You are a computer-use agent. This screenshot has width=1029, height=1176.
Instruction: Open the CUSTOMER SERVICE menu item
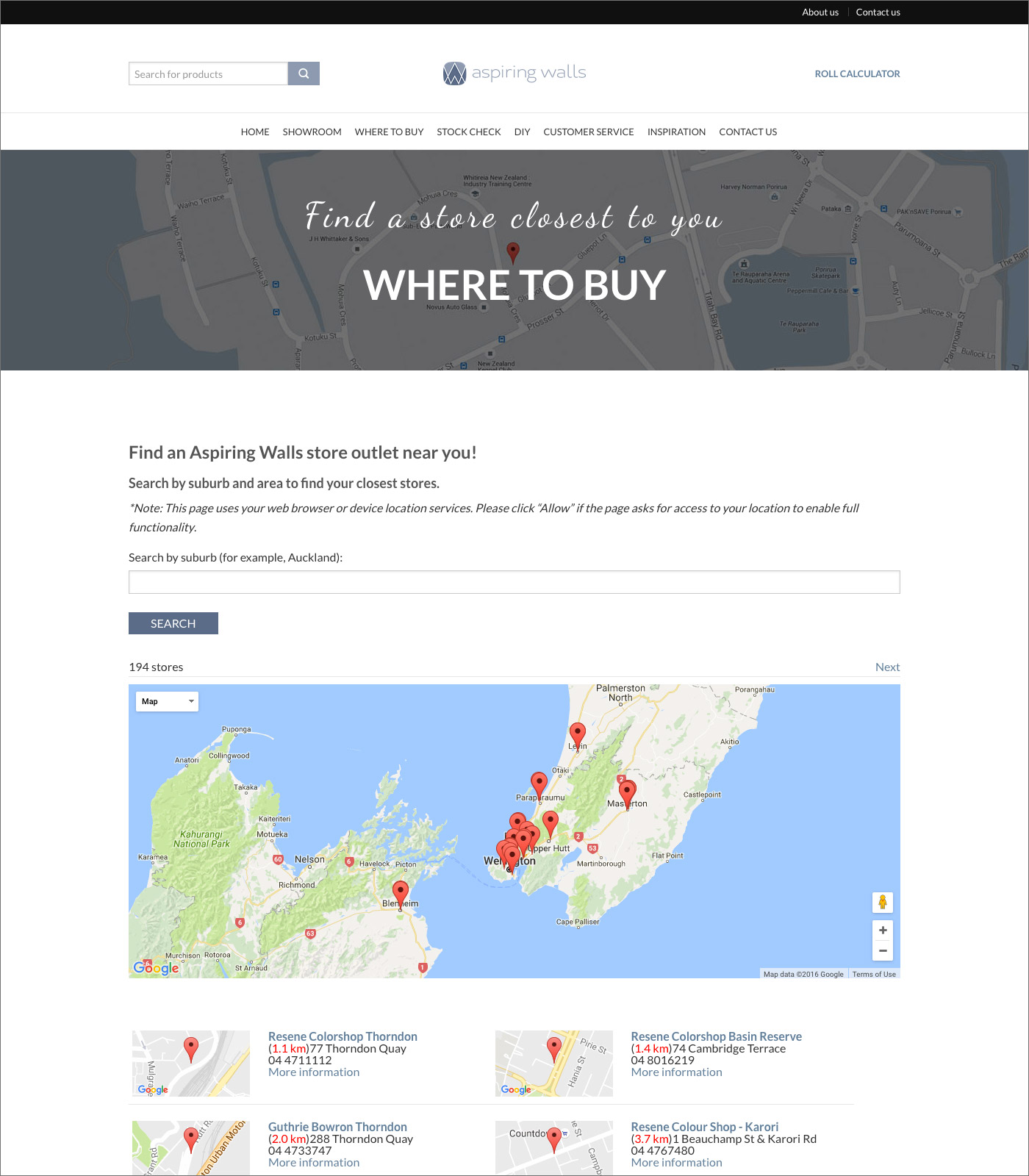tap(589, 132)
